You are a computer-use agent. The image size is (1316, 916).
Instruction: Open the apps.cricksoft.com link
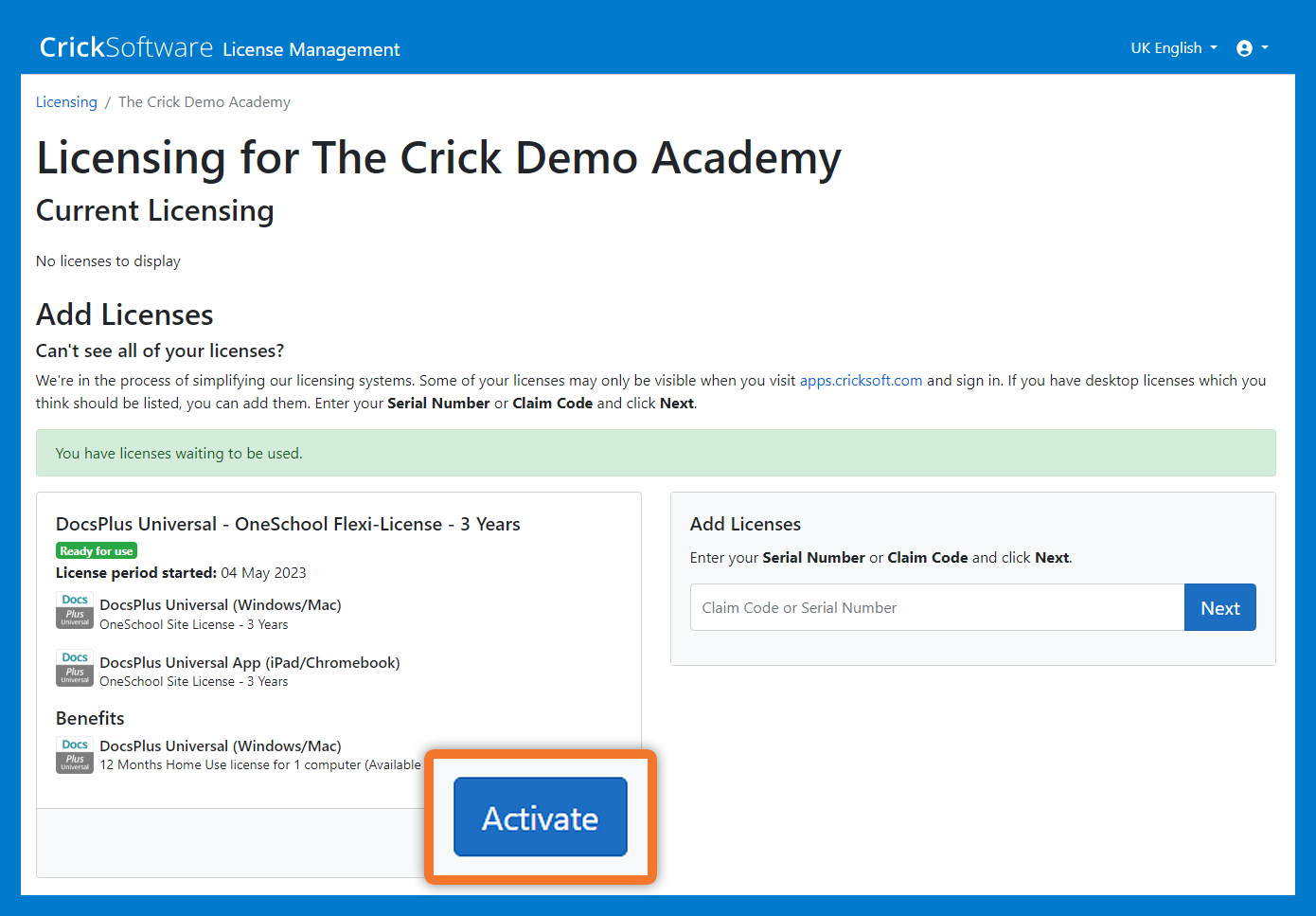point(861,381)
